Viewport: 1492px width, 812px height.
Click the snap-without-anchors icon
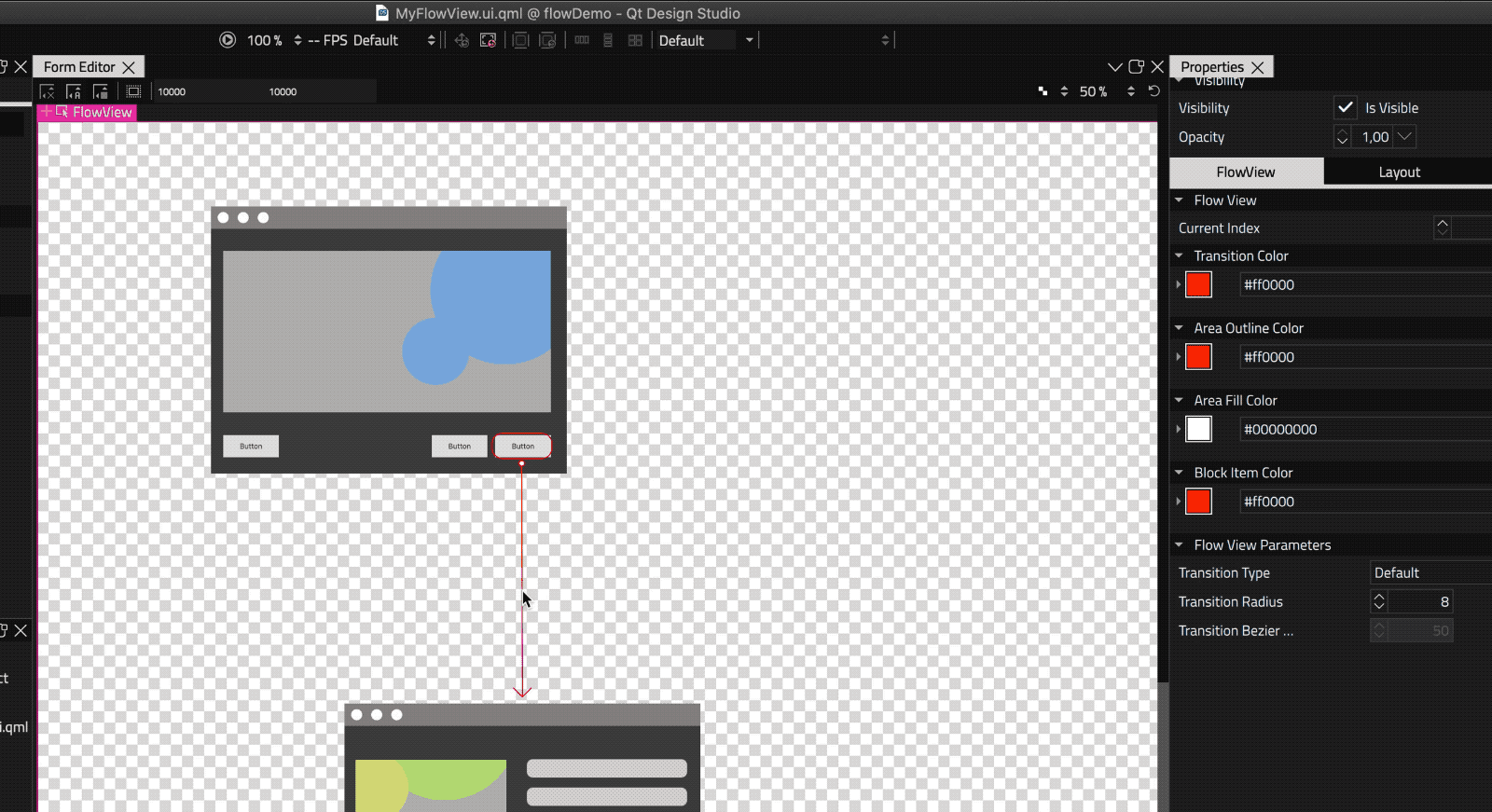[x=101, y=91]
